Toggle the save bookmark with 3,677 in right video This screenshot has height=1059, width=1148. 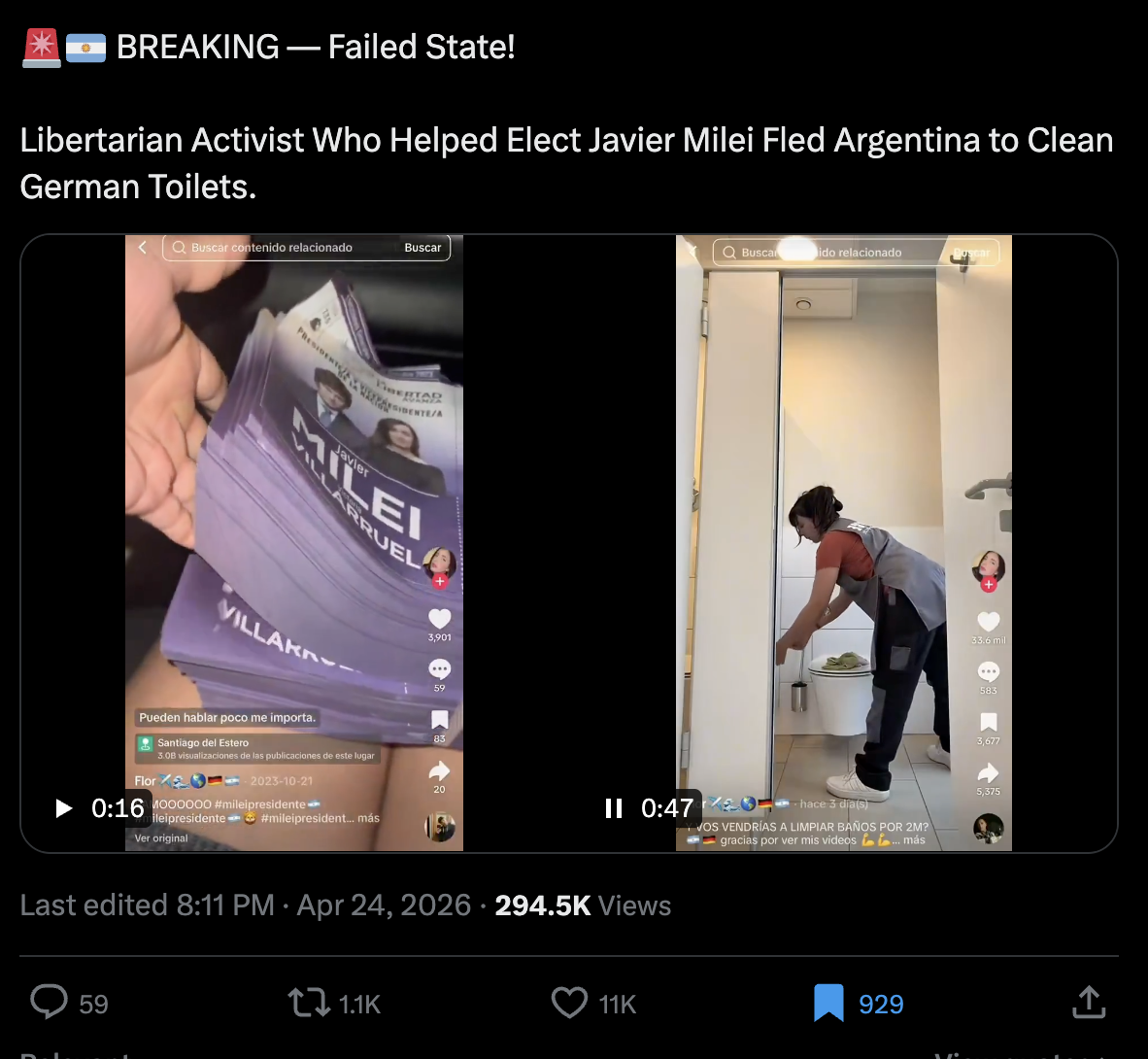click(x=989, y=722)
